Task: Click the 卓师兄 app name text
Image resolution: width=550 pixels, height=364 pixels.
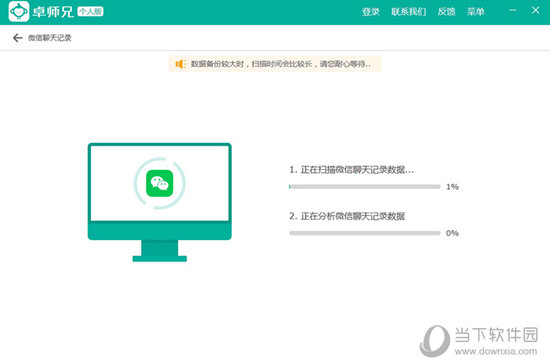Action: [53, 12]
